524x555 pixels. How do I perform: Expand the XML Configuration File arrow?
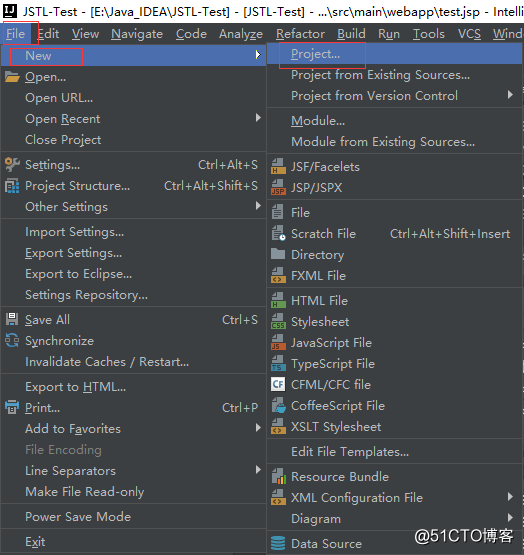[x=510, y=497]
